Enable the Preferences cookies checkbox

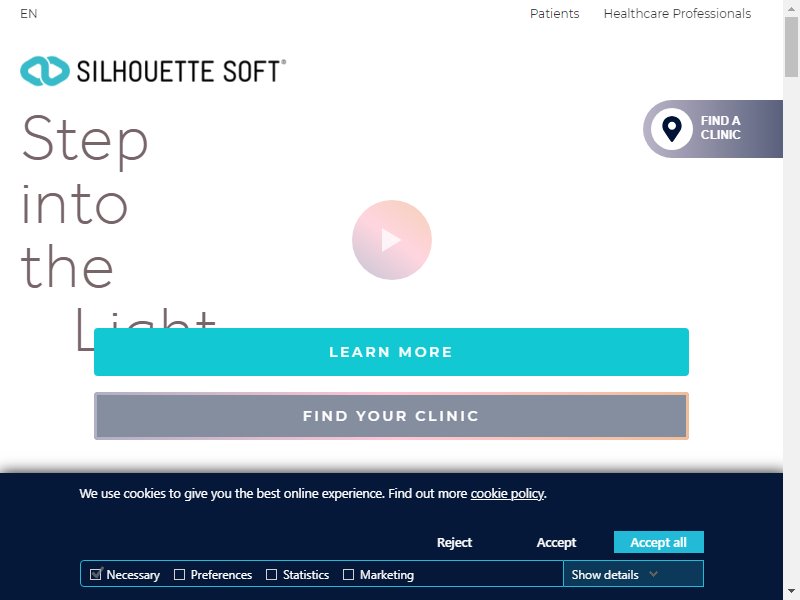click(x=179, y=574)
